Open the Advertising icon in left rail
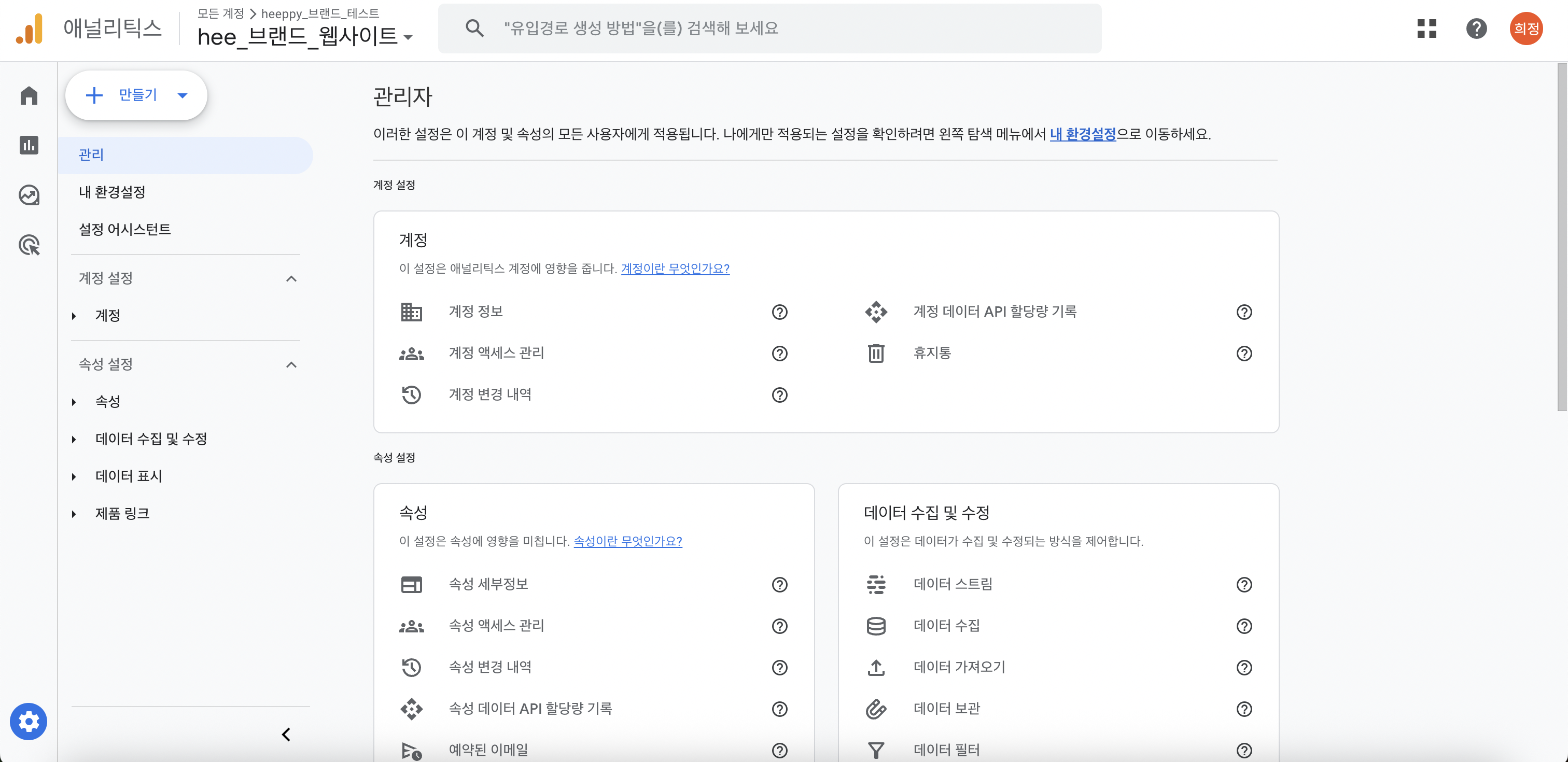Screen dimensions: 1568x762 click(29, 245)
